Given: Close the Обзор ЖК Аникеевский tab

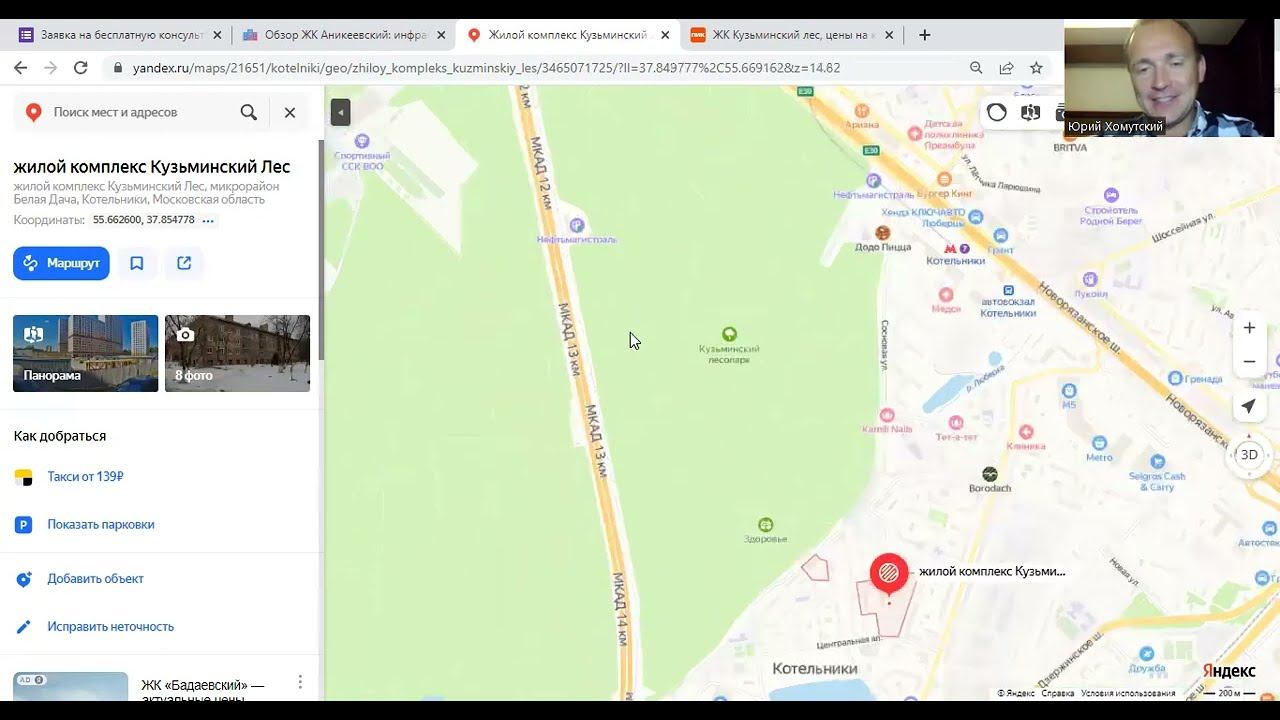Looking at the screenshot, I should pos(441,35).
